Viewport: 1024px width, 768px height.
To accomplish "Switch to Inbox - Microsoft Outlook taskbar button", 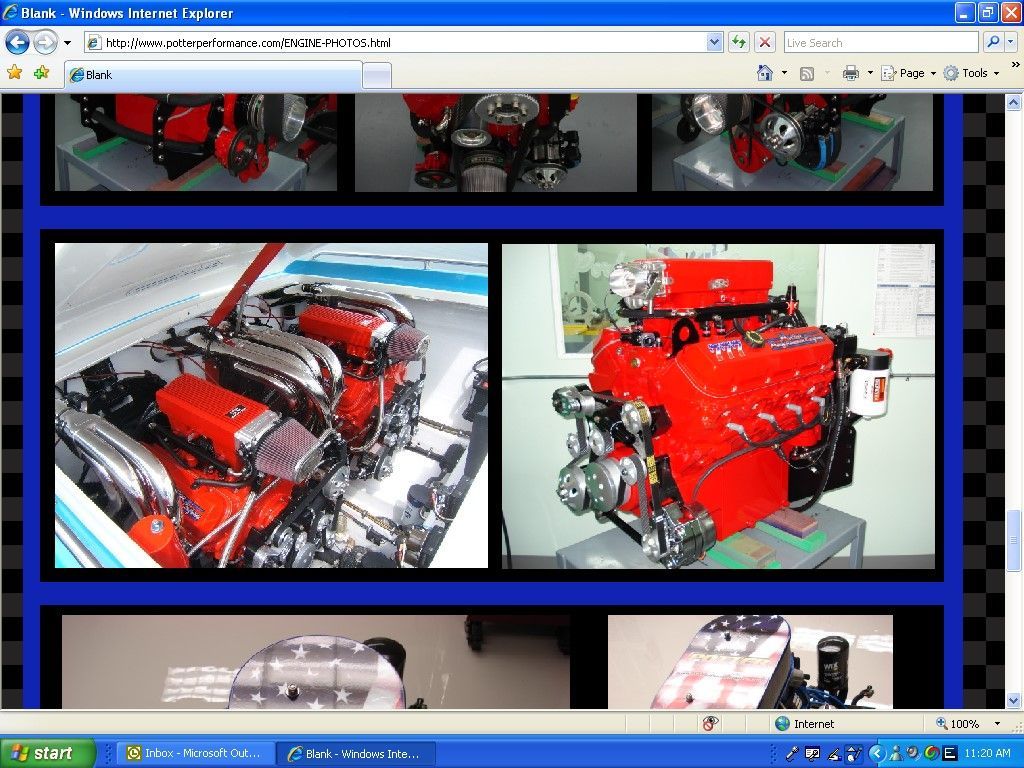I will 194,753.
